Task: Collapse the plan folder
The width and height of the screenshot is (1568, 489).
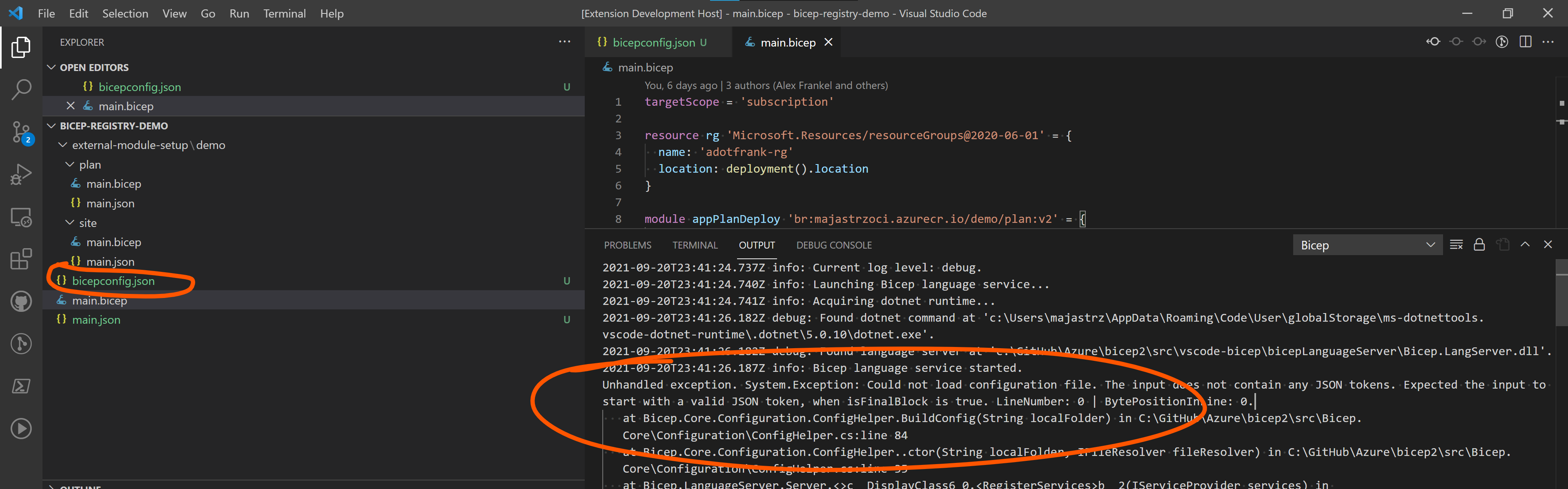Action: [x=69, y=164]
